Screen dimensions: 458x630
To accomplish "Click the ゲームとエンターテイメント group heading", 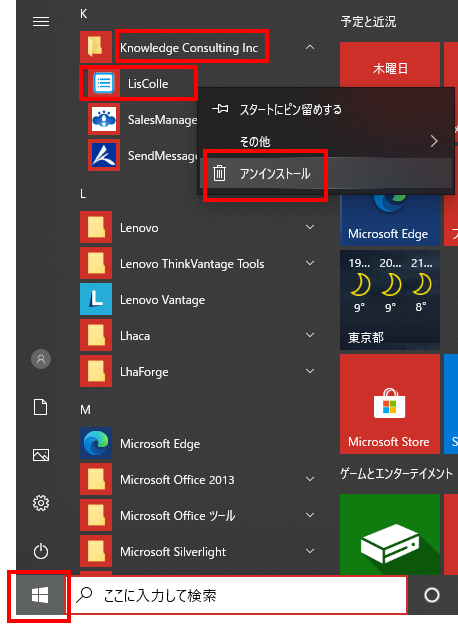I will coord(396,473).
